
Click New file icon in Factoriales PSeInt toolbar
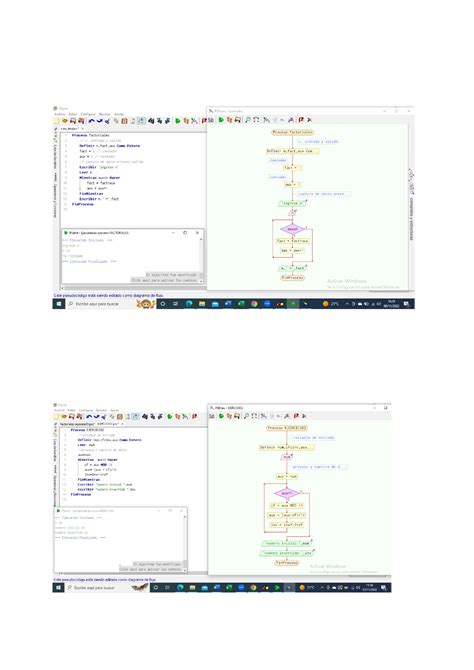tap(56, 121)
